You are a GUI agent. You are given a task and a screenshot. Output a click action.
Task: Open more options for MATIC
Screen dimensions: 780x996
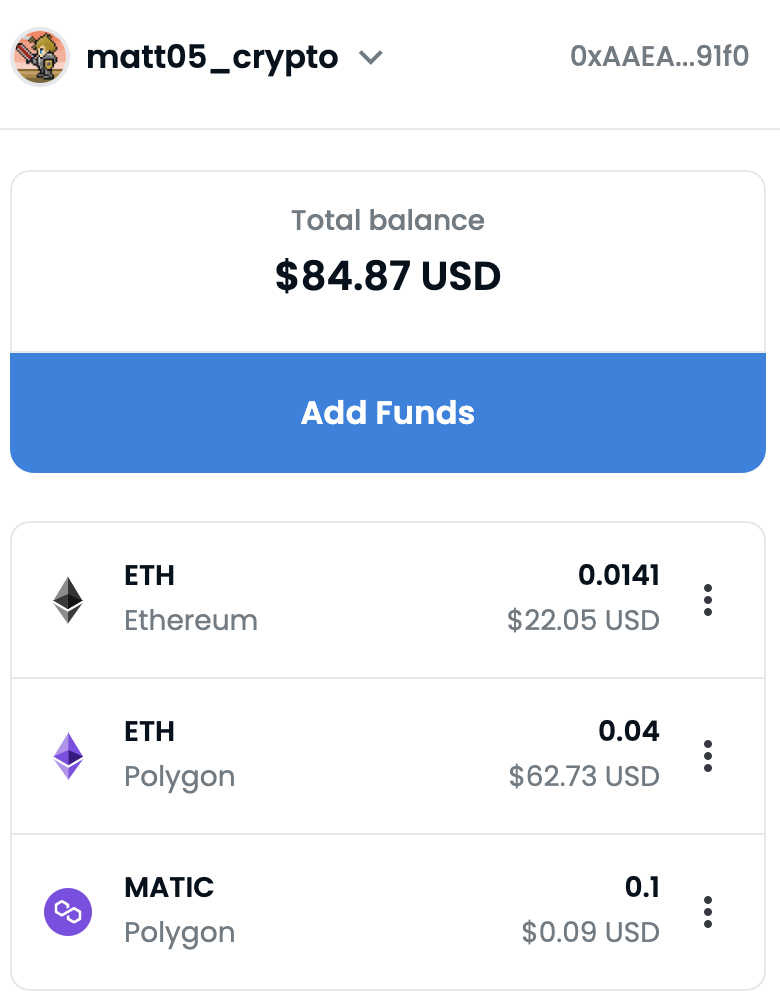tap(708, 912)
